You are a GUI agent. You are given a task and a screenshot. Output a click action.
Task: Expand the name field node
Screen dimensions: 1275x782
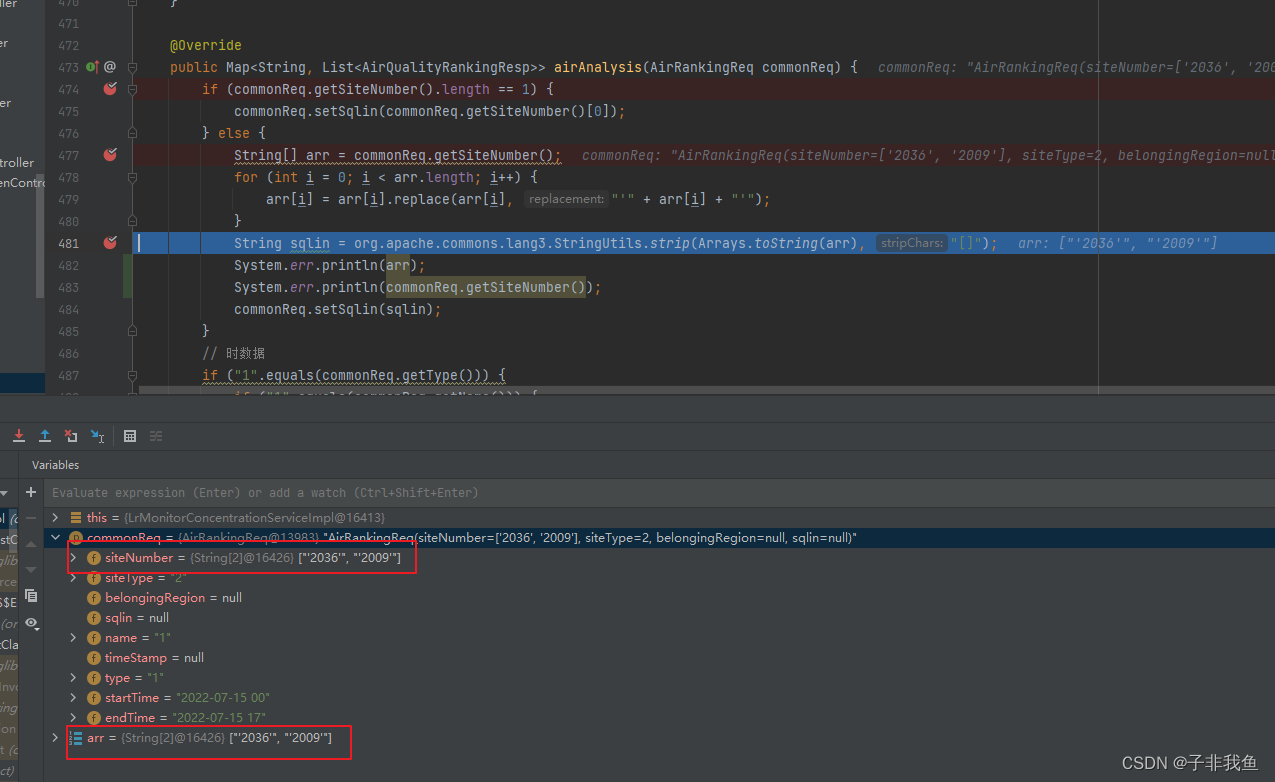point(74,638)
